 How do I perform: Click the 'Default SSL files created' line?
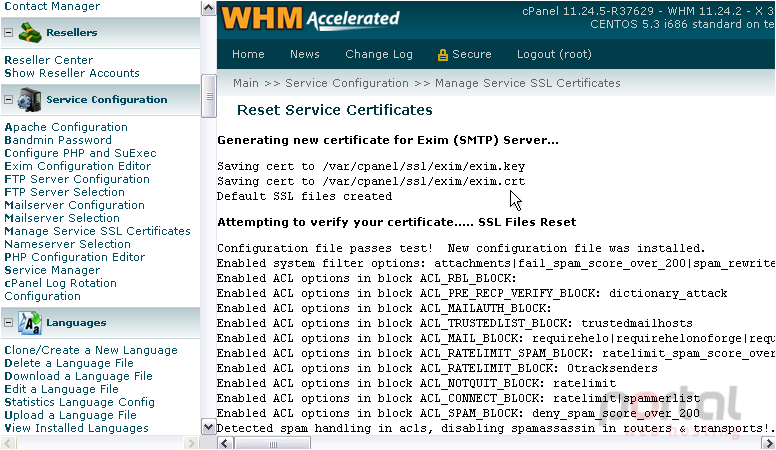click(304, 197)
